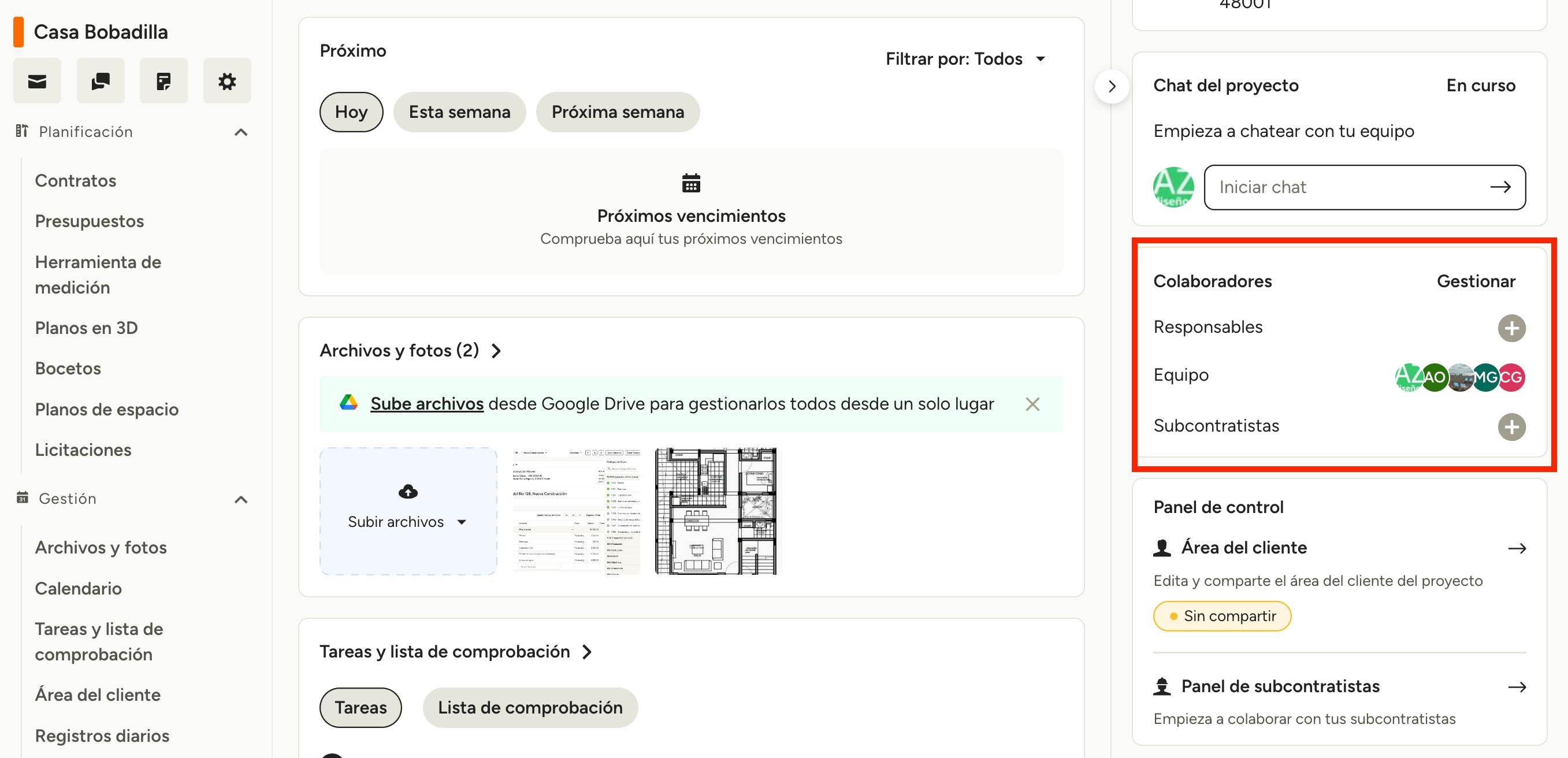Dismiss the Google Drive banner

[x=1032, y=404]
